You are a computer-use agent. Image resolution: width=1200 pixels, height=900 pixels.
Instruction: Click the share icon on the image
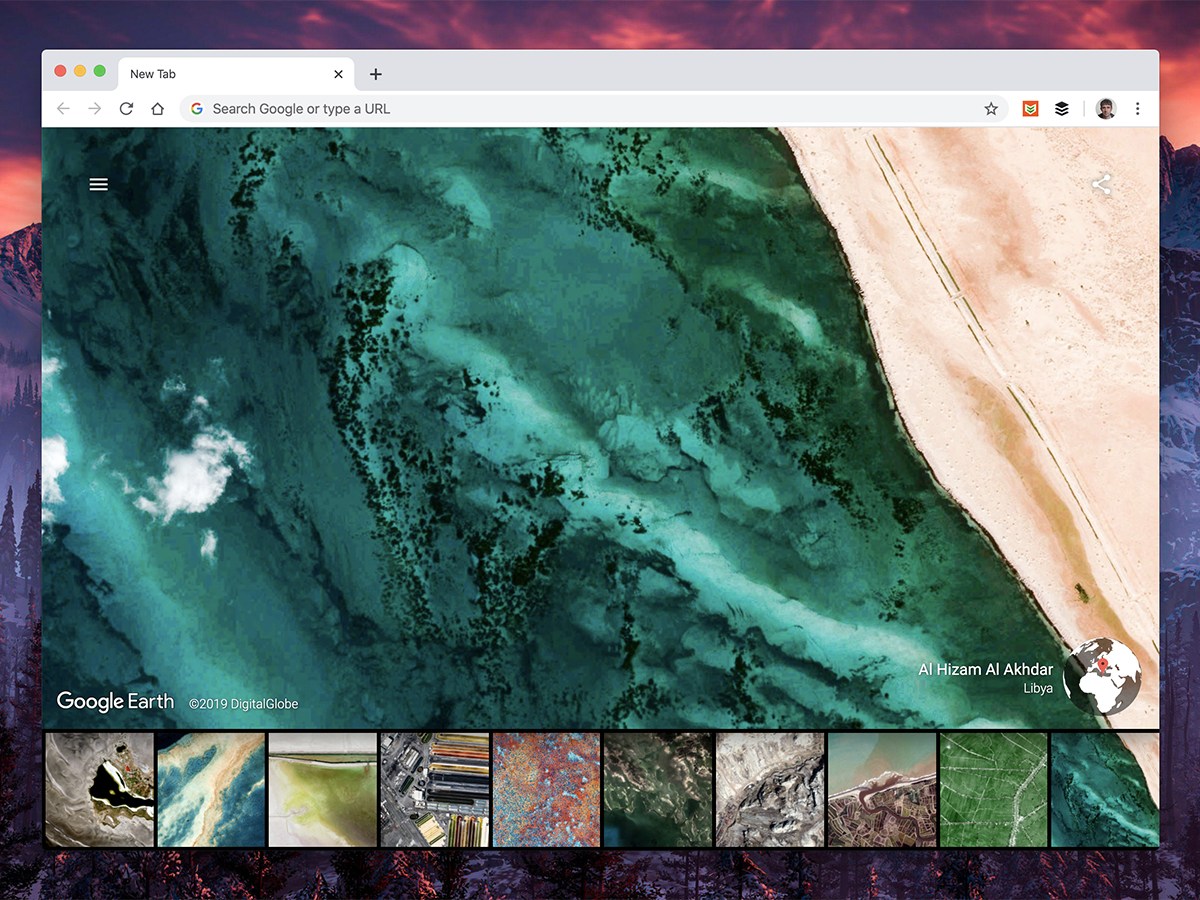[1101, 185]
